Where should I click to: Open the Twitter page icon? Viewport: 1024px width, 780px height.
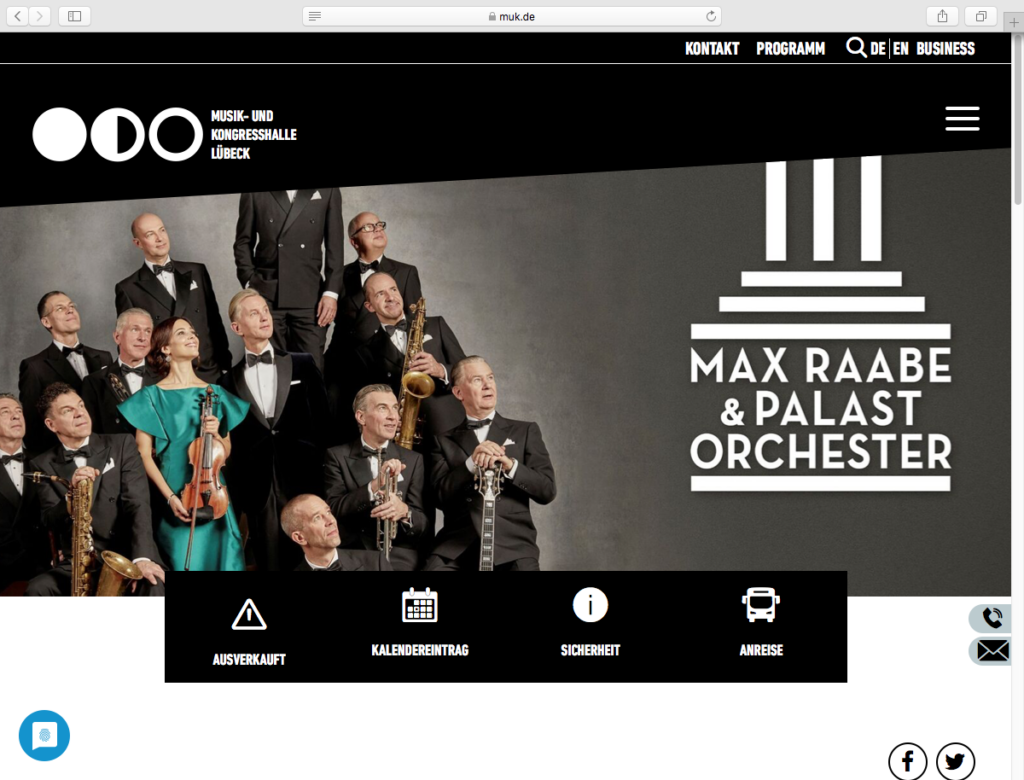955,761
